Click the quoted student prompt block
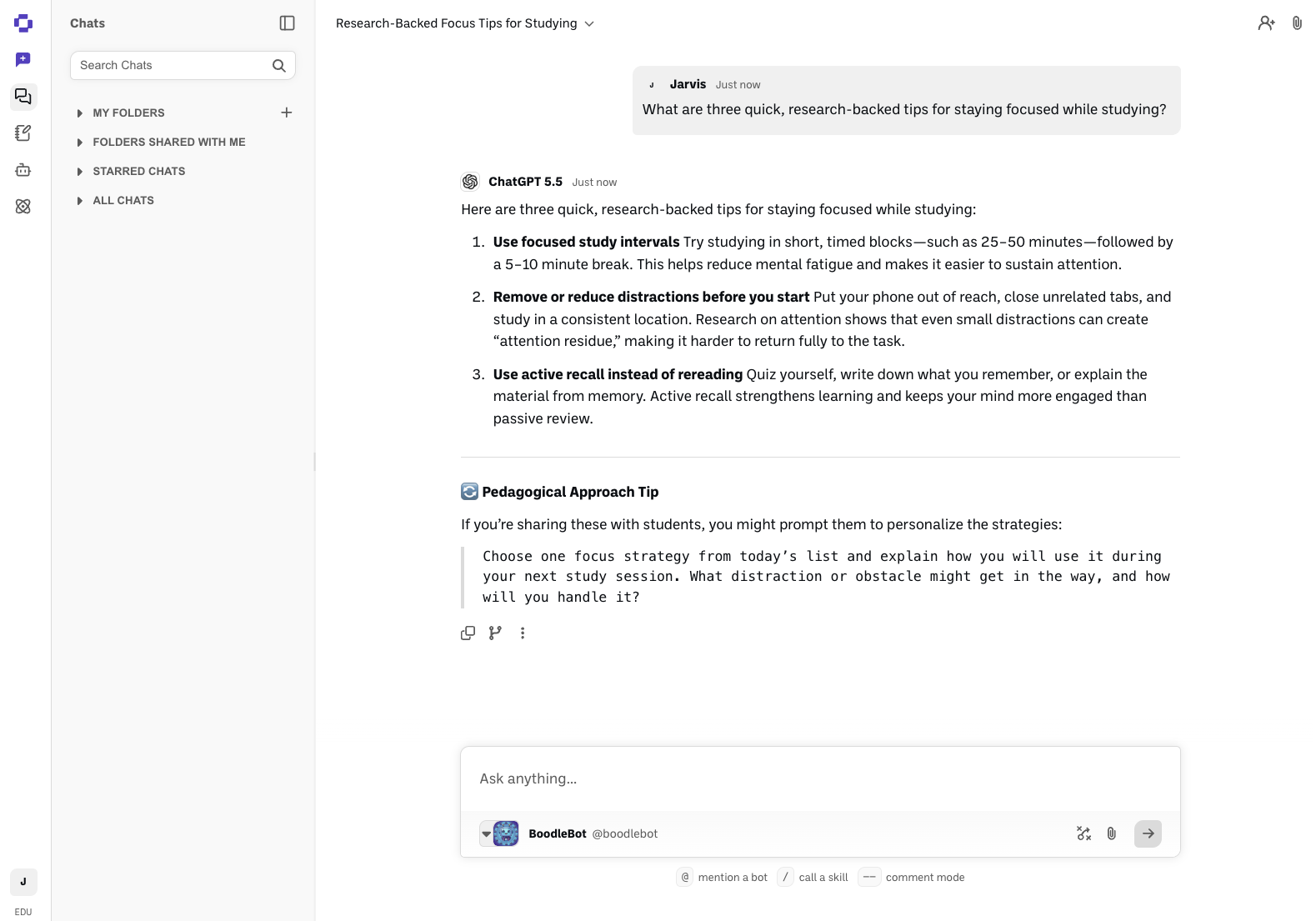Image resolution: width=1316 pixels, height=921 pixels. coord(820,577)
